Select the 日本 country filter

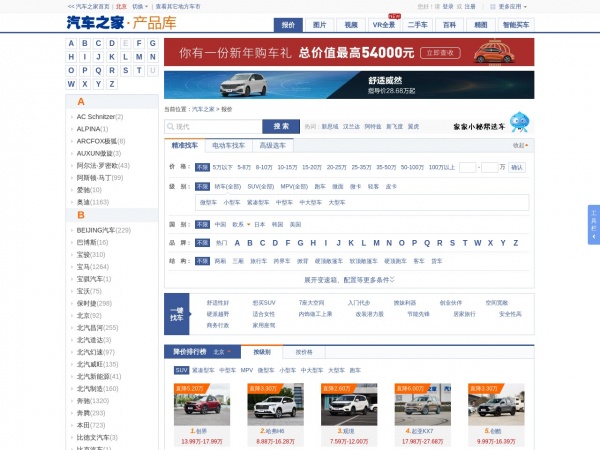pyautogui.click(x=259, y=224)
